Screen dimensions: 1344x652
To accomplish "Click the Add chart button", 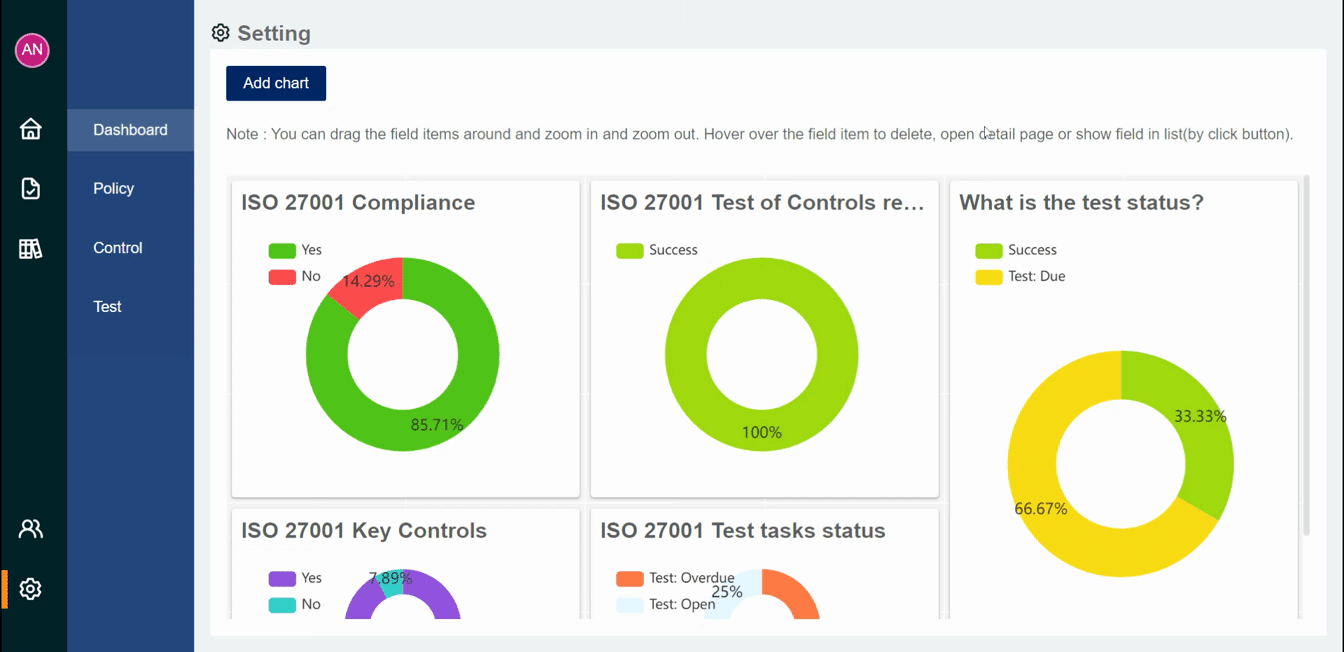I will (276, 83).
